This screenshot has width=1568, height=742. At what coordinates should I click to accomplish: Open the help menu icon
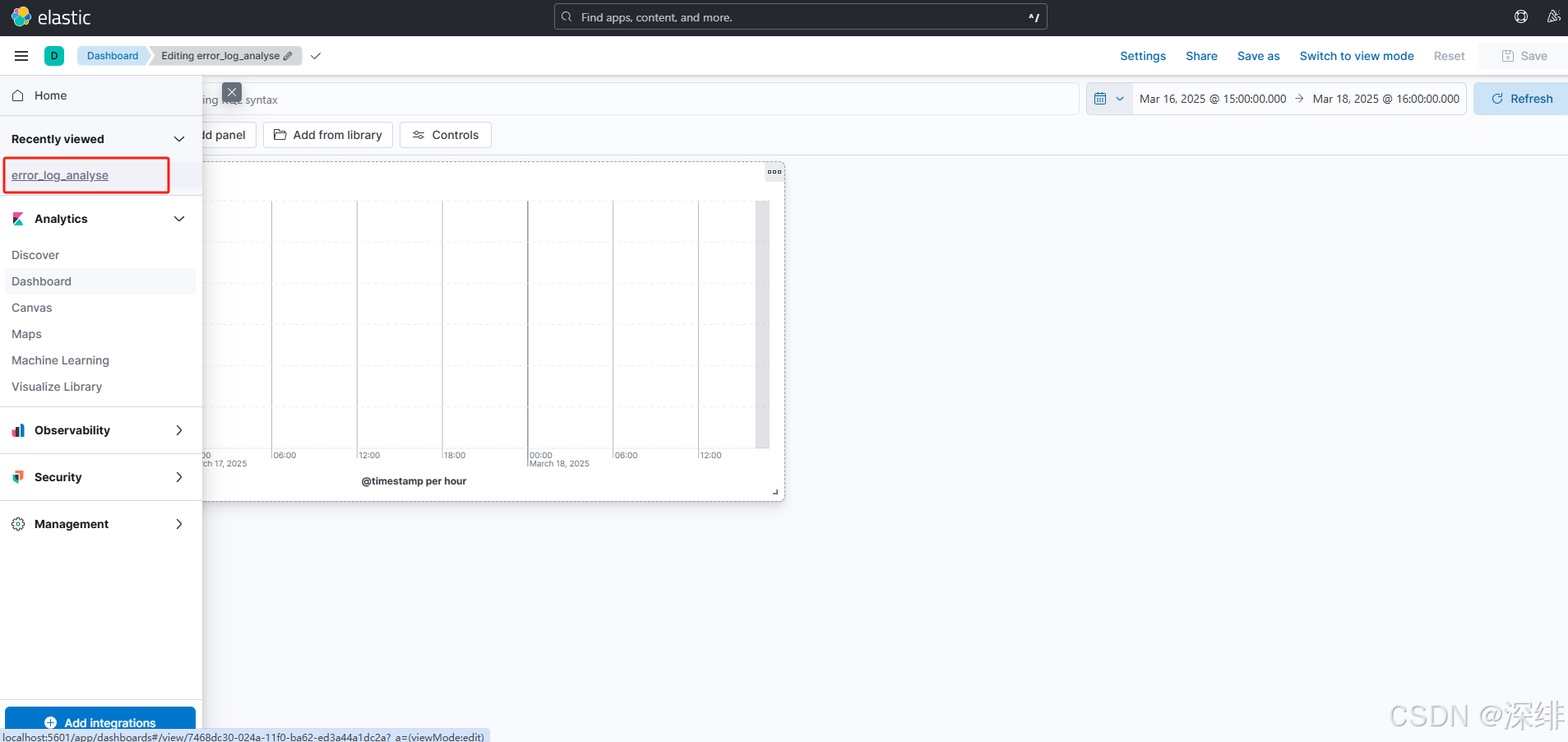1521,16
